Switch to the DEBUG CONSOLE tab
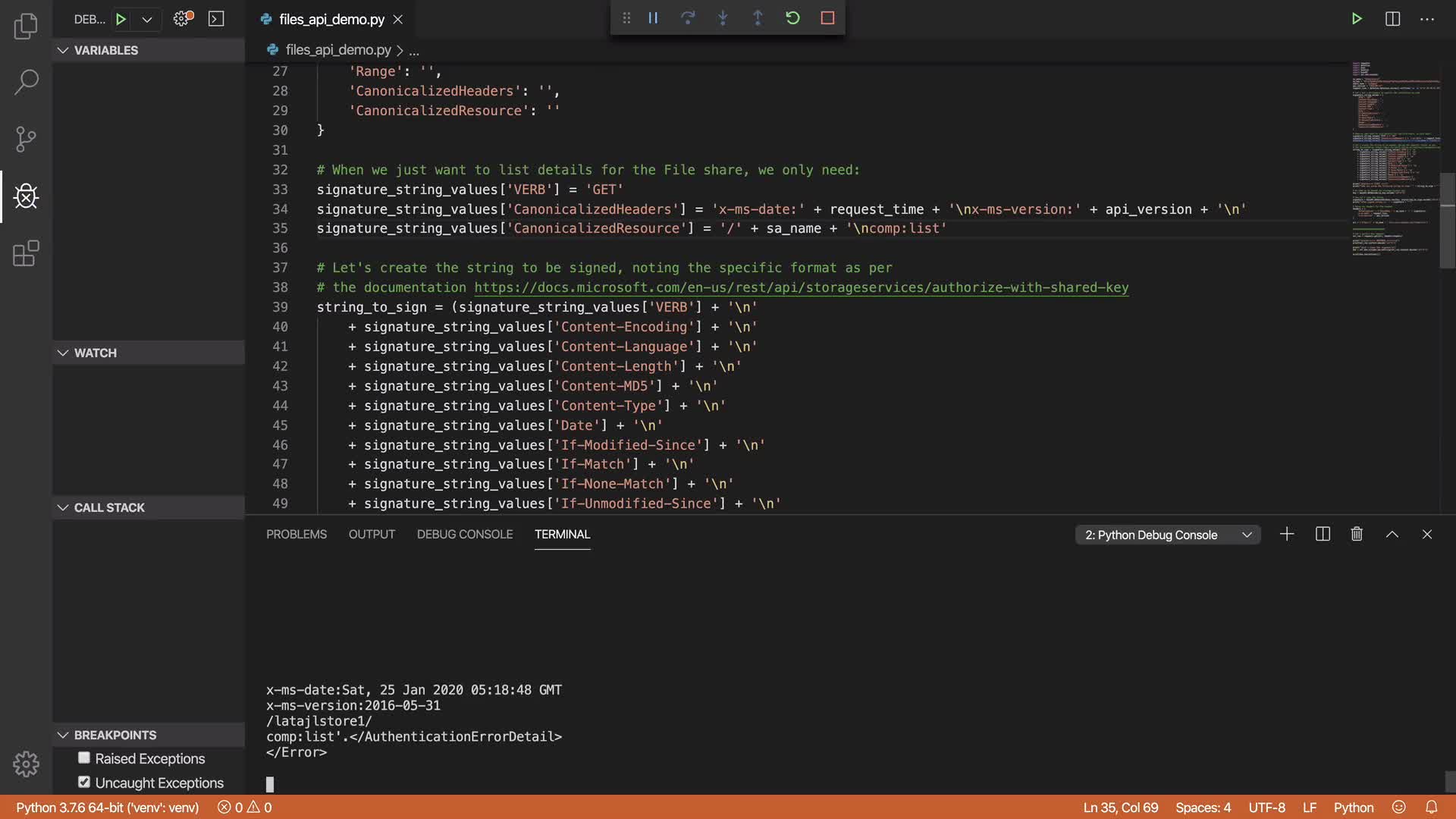The image size is (1456, 819). tap(464, 535)
